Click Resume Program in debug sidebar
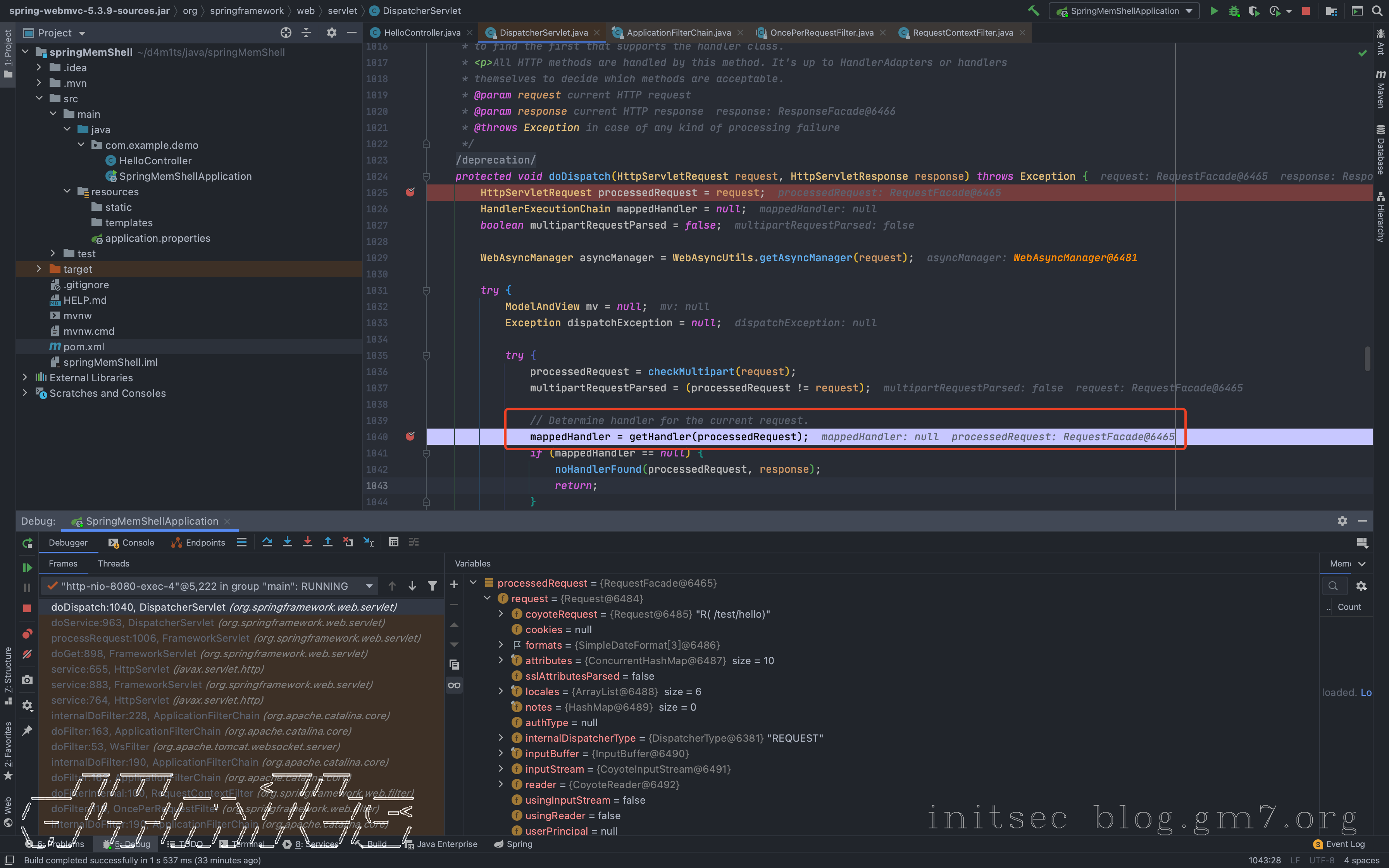This screenshot has width=1389, height=868. pos(27,567)
